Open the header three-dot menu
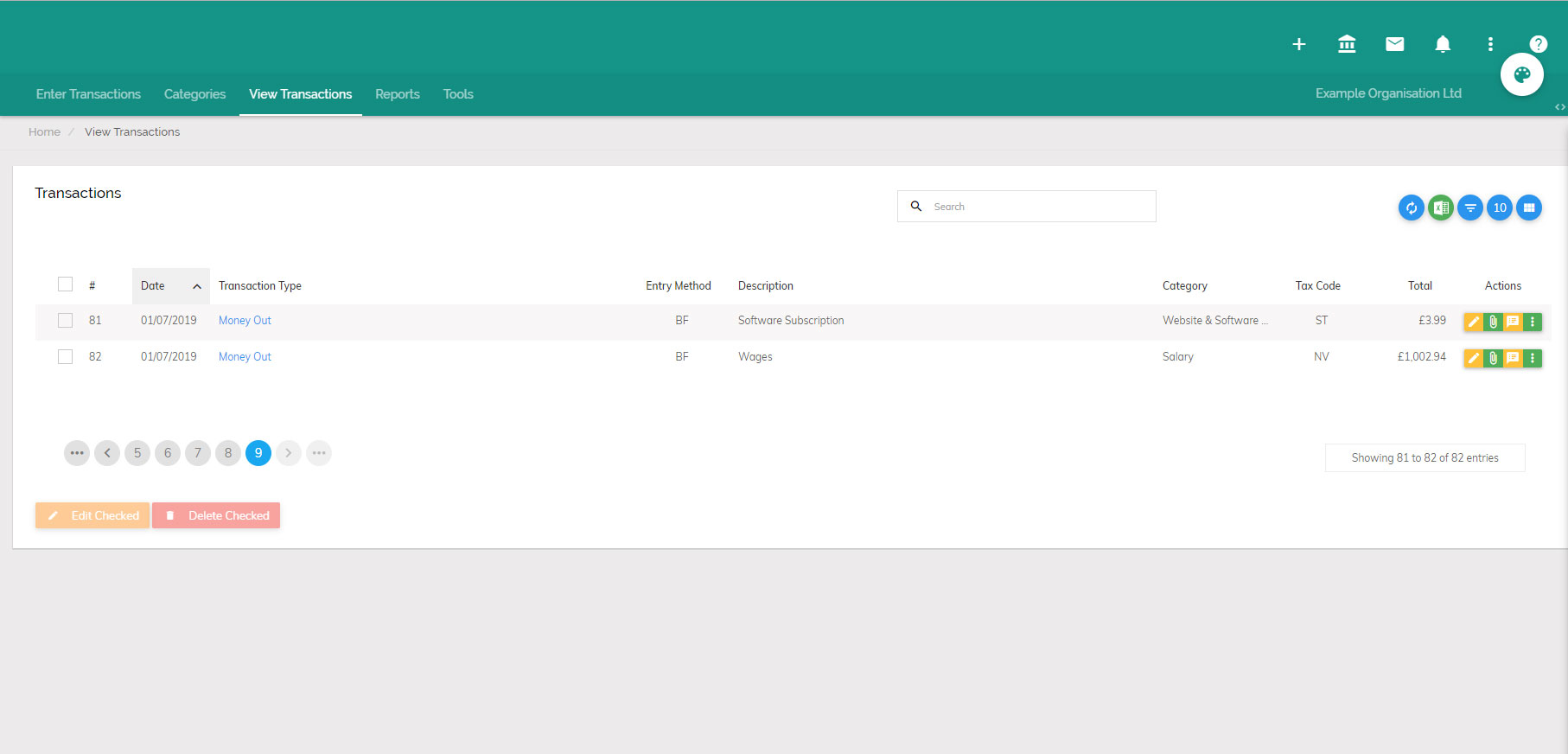Viewport: 1568px width, 754px height. point(1490,44)
